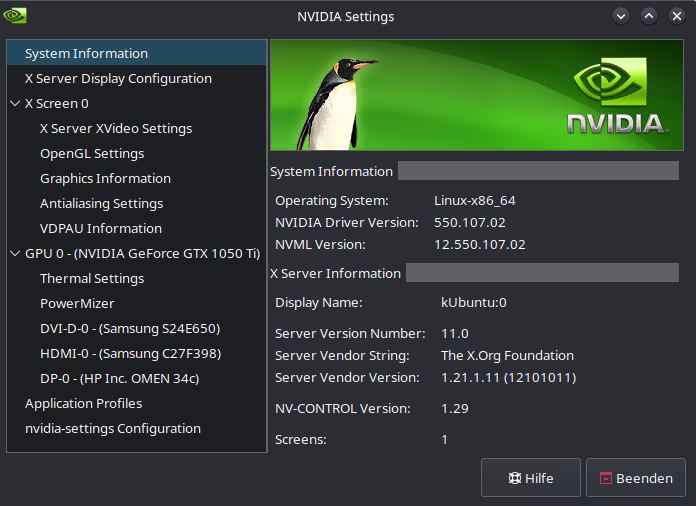
Task: Open OpenGL Settings page
Action: pos(137,154)
